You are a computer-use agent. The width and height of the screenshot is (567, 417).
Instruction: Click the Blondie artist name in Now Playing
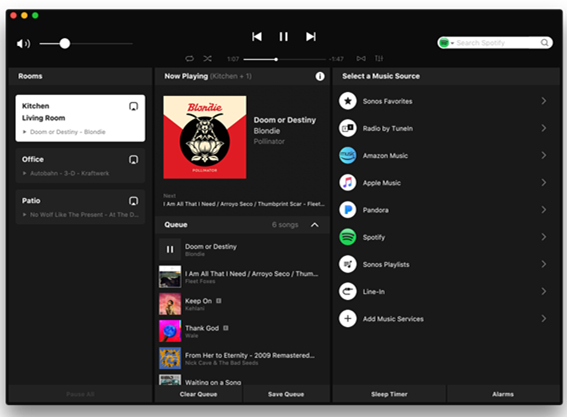[x=267, y=131]
